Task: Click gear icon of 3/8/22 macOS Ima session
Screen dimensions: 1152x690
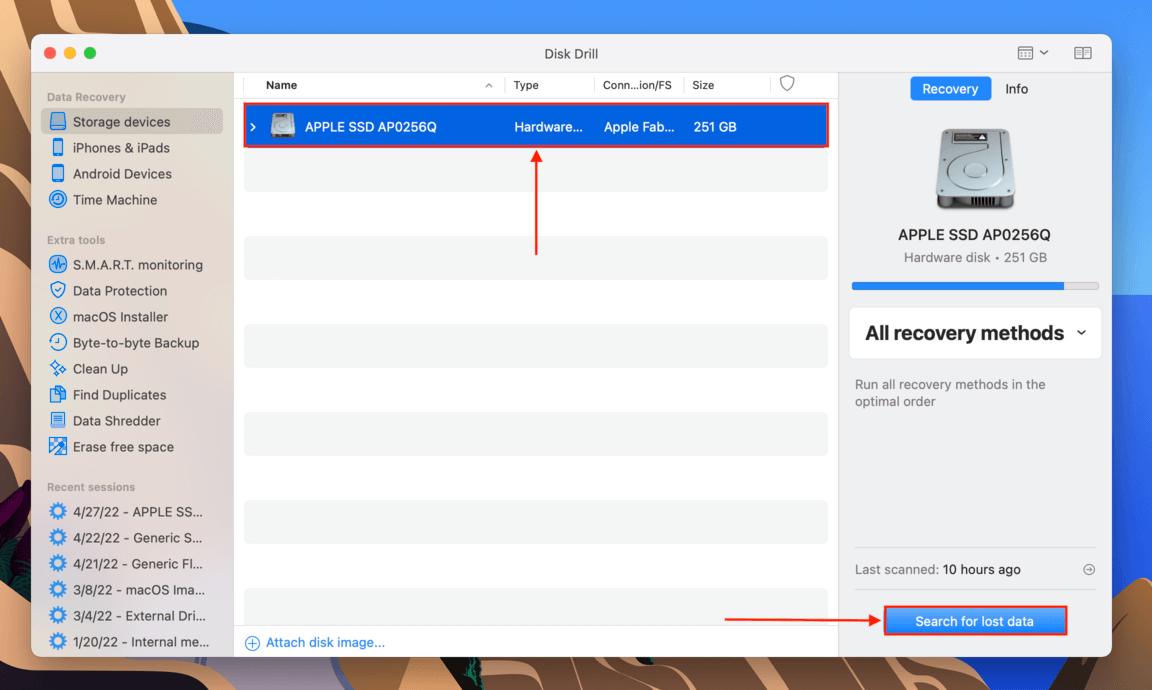Action: click(x=57, y=589)
